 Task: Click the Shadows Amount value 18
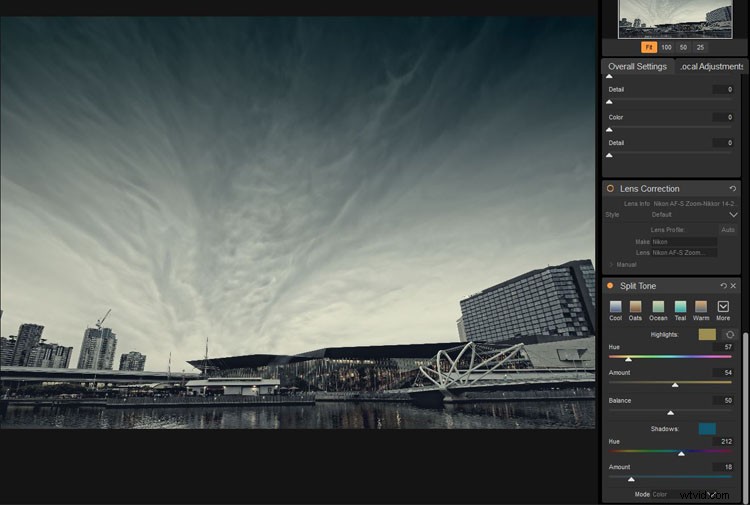[723, 467]
